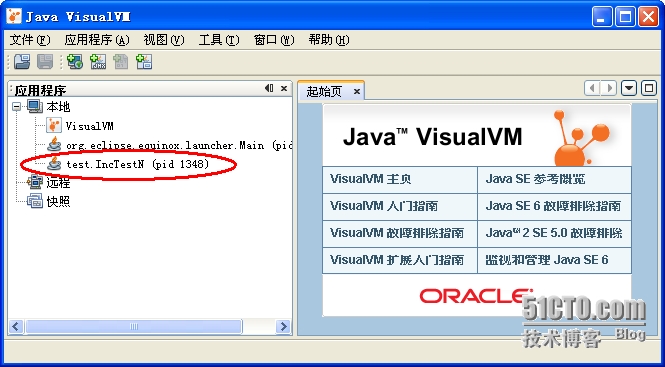
Task: Close the Java VisualVM window
Action: [648, 17]
